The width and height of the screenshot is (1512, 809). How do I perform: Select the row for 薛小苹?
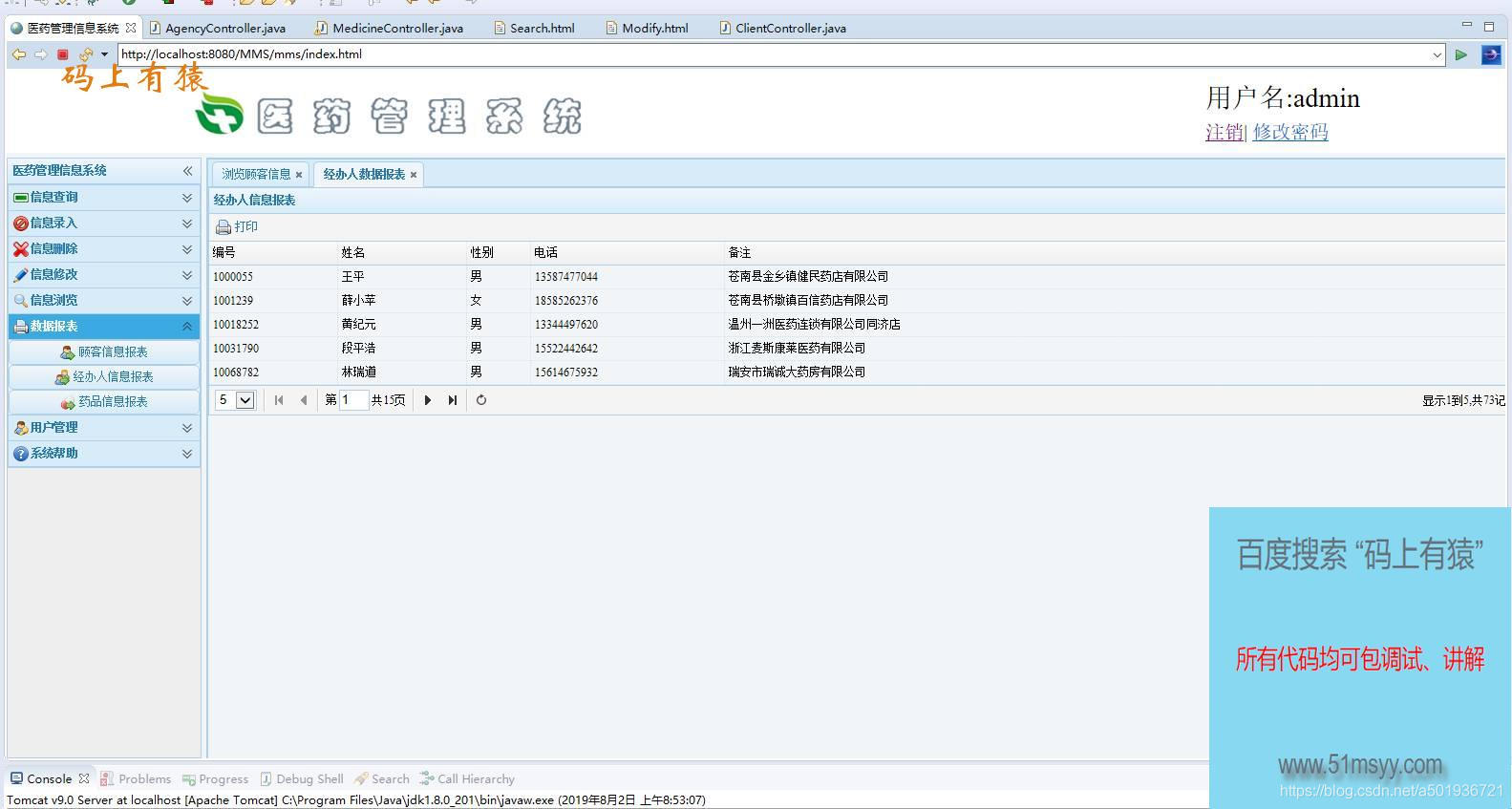tap(857, 301)
